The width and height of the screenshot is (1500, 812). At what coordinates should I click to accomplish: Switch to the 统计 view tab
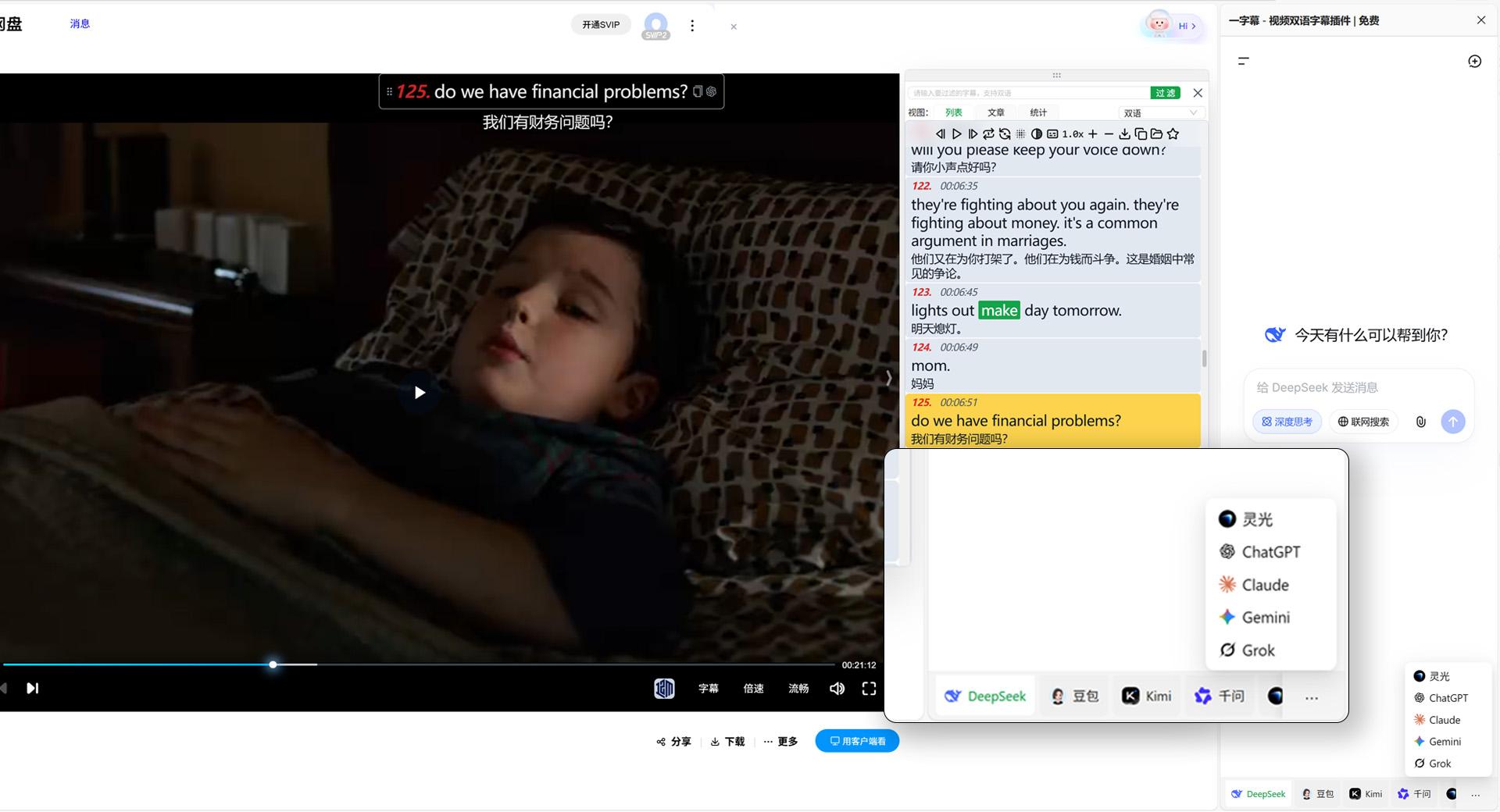[1038, 113]
